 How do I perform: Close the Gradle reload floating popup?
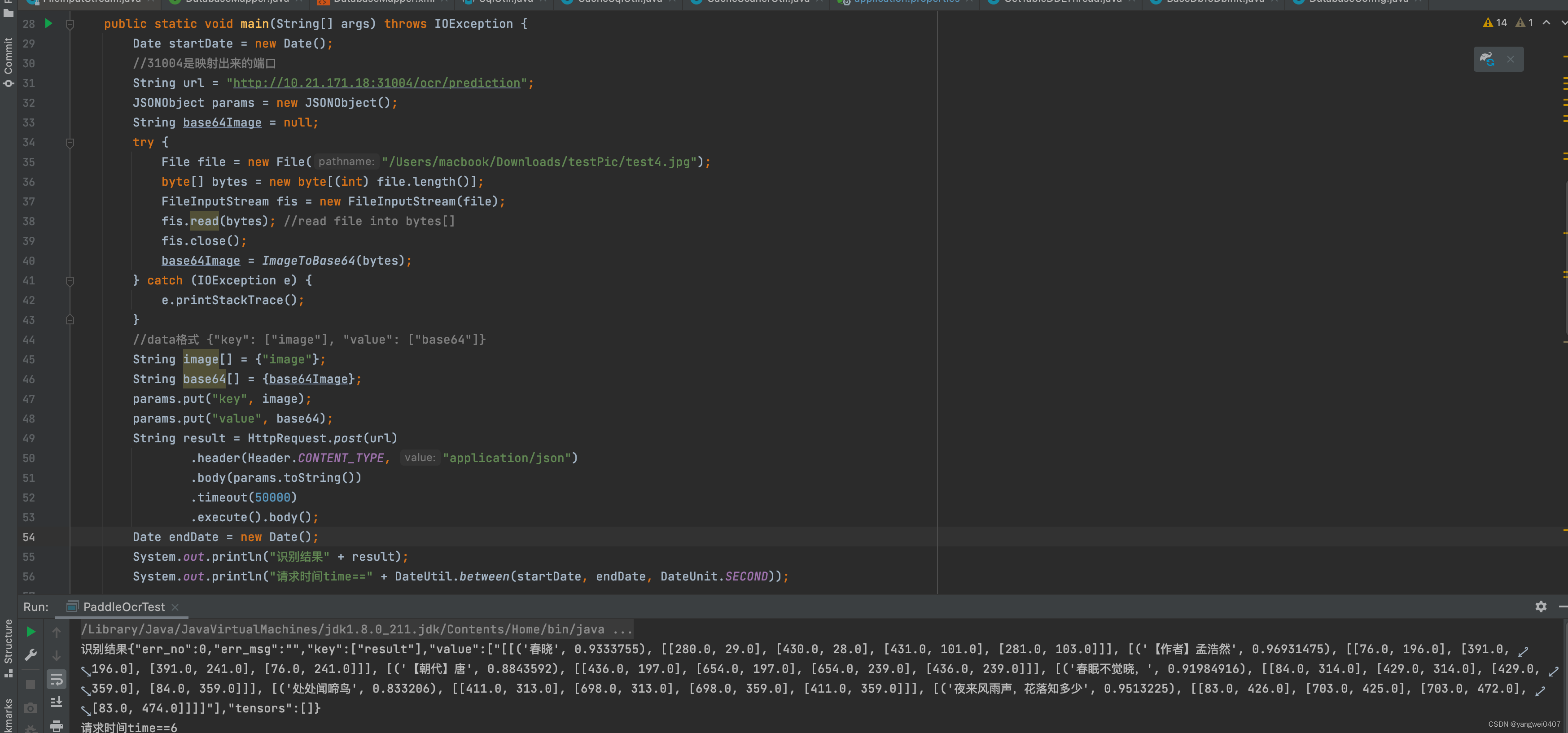1510,59
